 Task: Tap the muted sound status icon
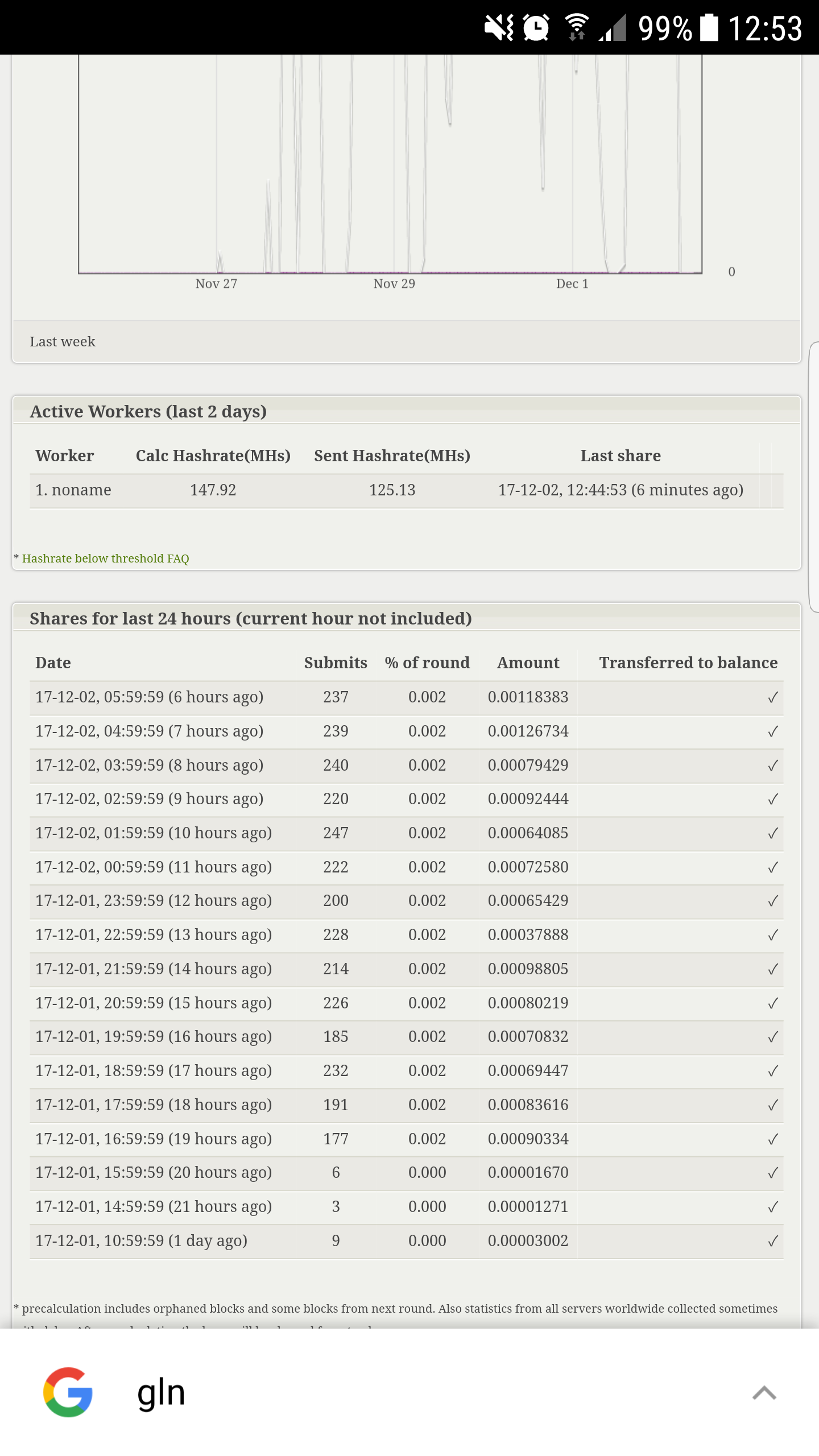[x=499, y=27]
